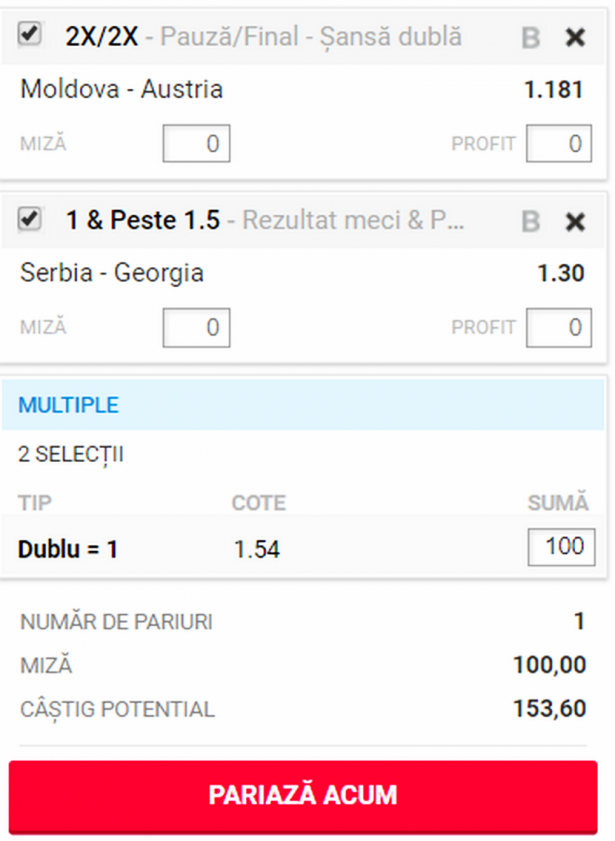Click the 1 & Peste 1.5 market title
The height and width of the screenshot is (841, 615).
tap(265, 220)
